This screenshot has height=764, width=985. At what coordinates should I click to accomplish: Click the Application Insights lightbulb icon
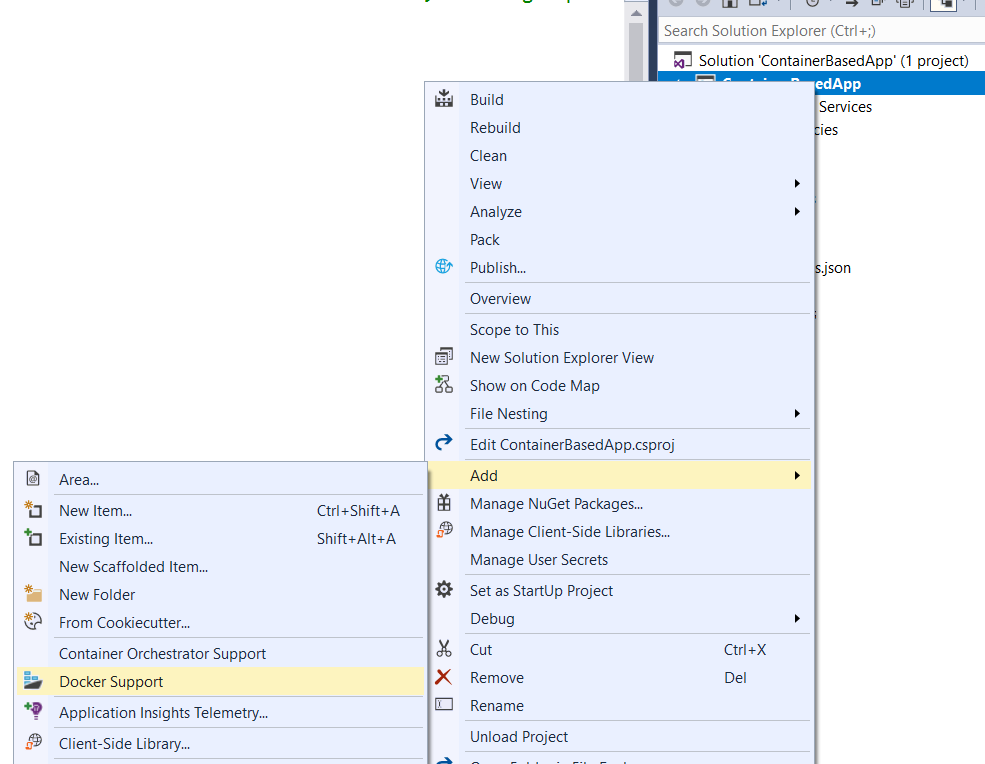[x=33, y=711]
